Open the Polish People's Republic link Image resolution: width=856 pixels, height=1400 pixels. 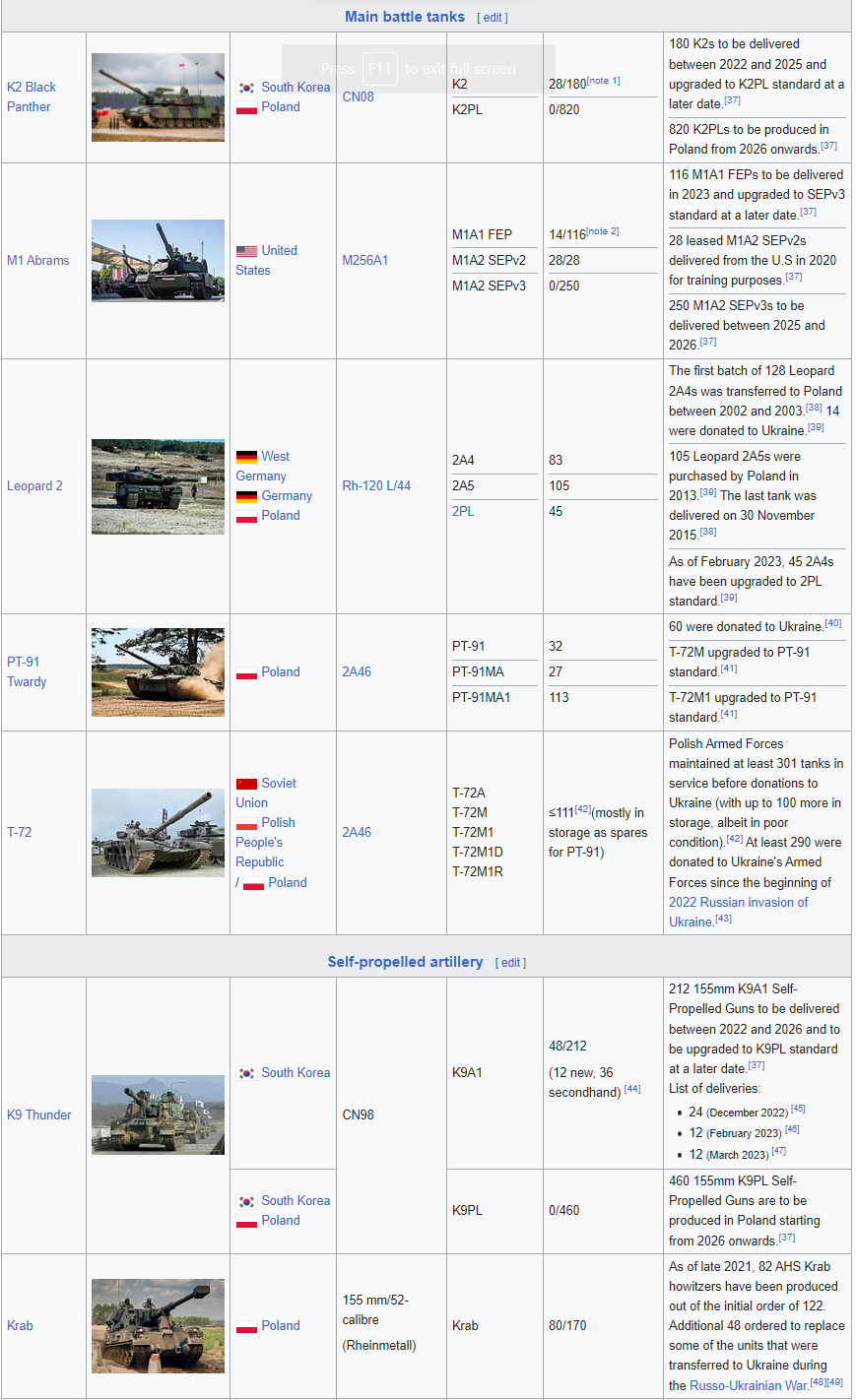(x=266, y=842)
